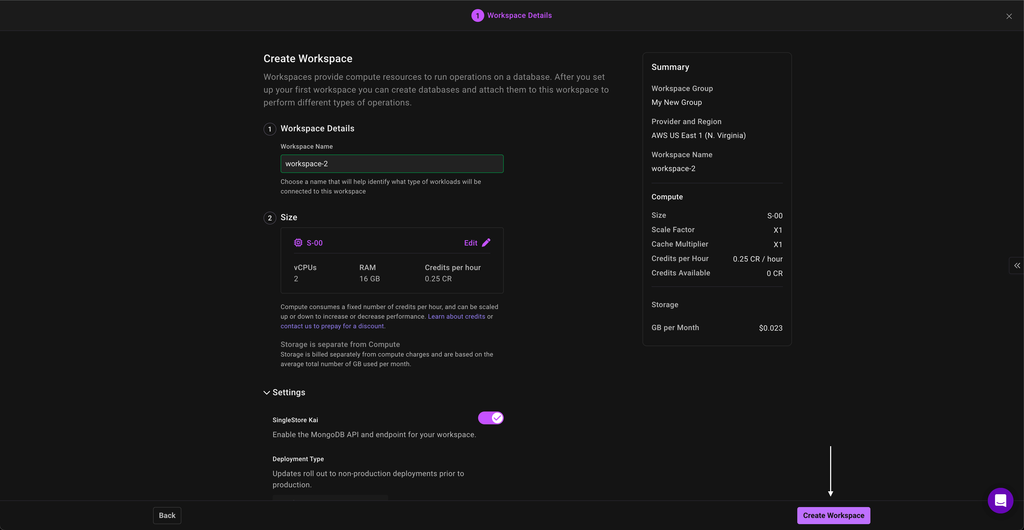Screen dimensions: 1024x530
Task: Click the '0.25 CR / hour' value
Action: point(758,258)
